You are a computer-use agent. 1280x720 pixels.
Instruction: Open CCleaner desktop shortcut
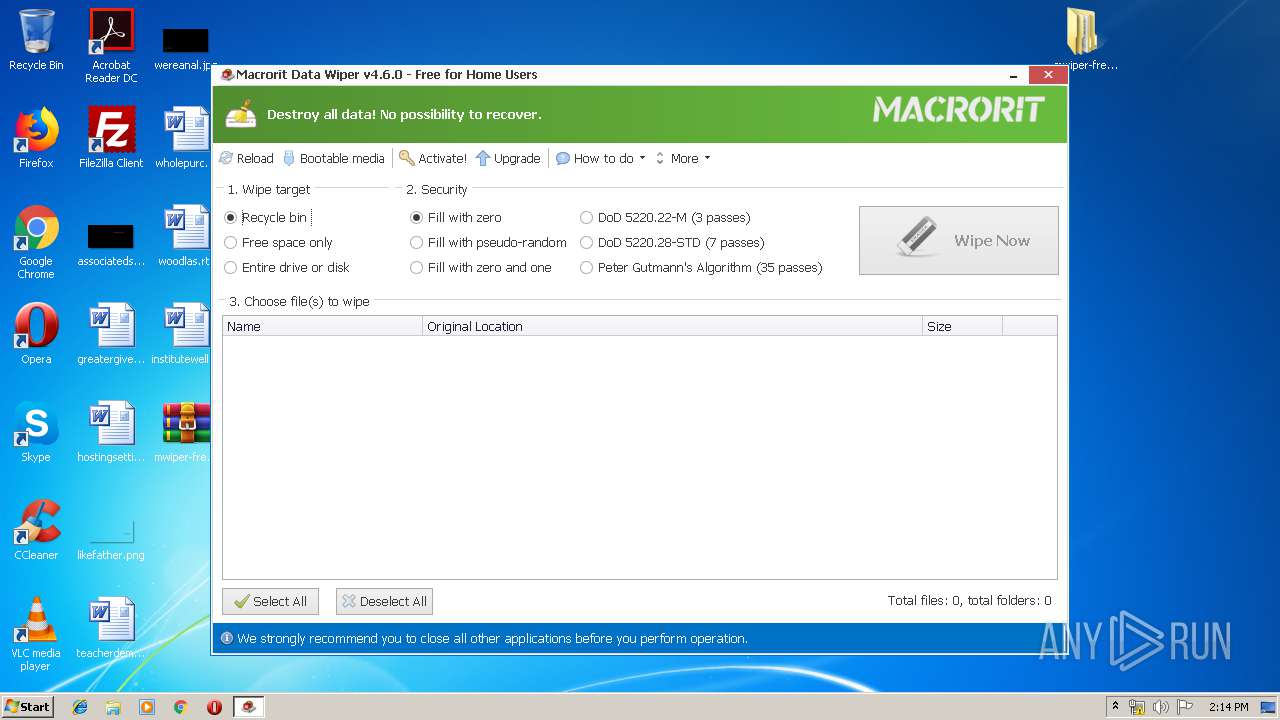36,530
